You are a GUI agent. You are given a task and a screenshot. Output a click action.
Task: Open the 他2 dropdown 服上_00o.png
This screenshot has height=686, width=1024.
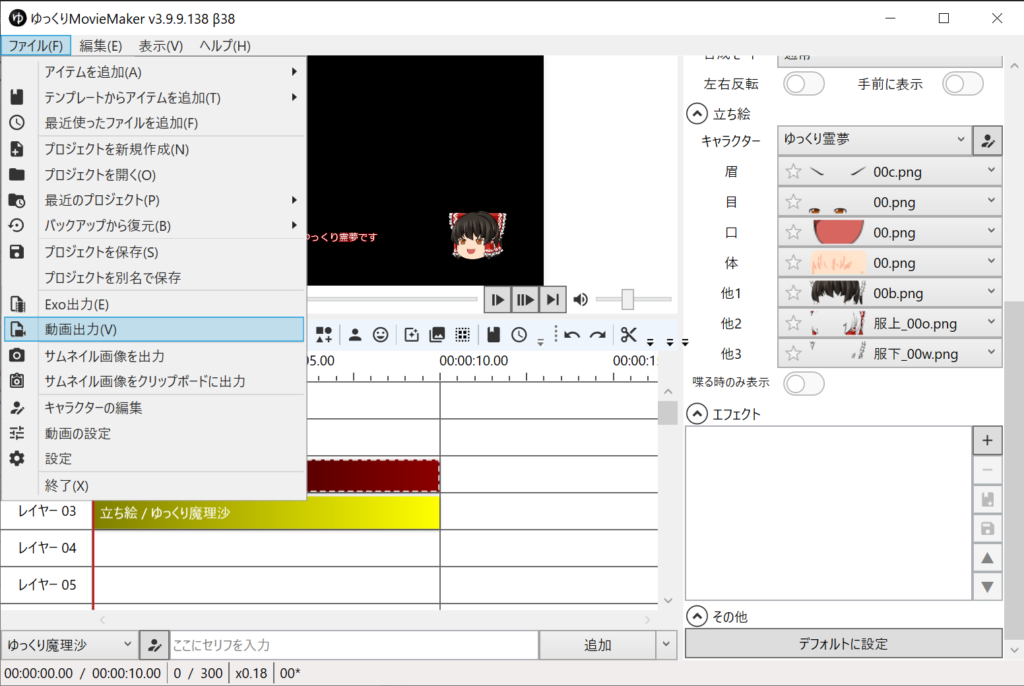(x=889, y=323)
